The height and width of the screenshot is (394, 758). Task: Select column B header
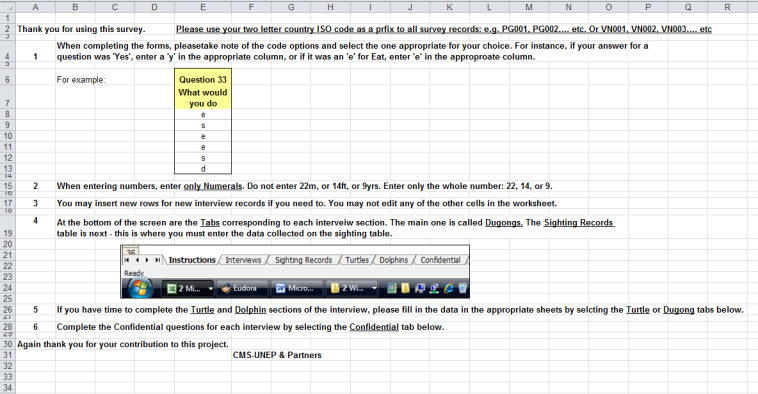pyautogui.click(x=75, y=7)
